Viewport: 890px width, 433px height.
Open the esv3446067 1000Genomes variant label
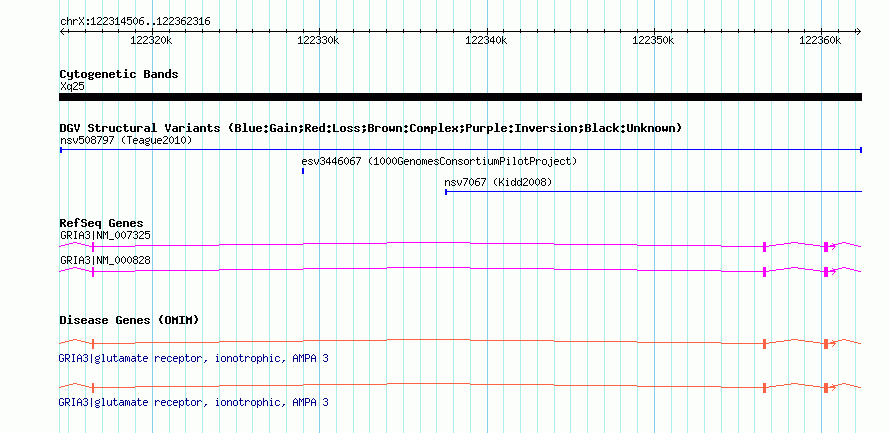coord(439,161)
